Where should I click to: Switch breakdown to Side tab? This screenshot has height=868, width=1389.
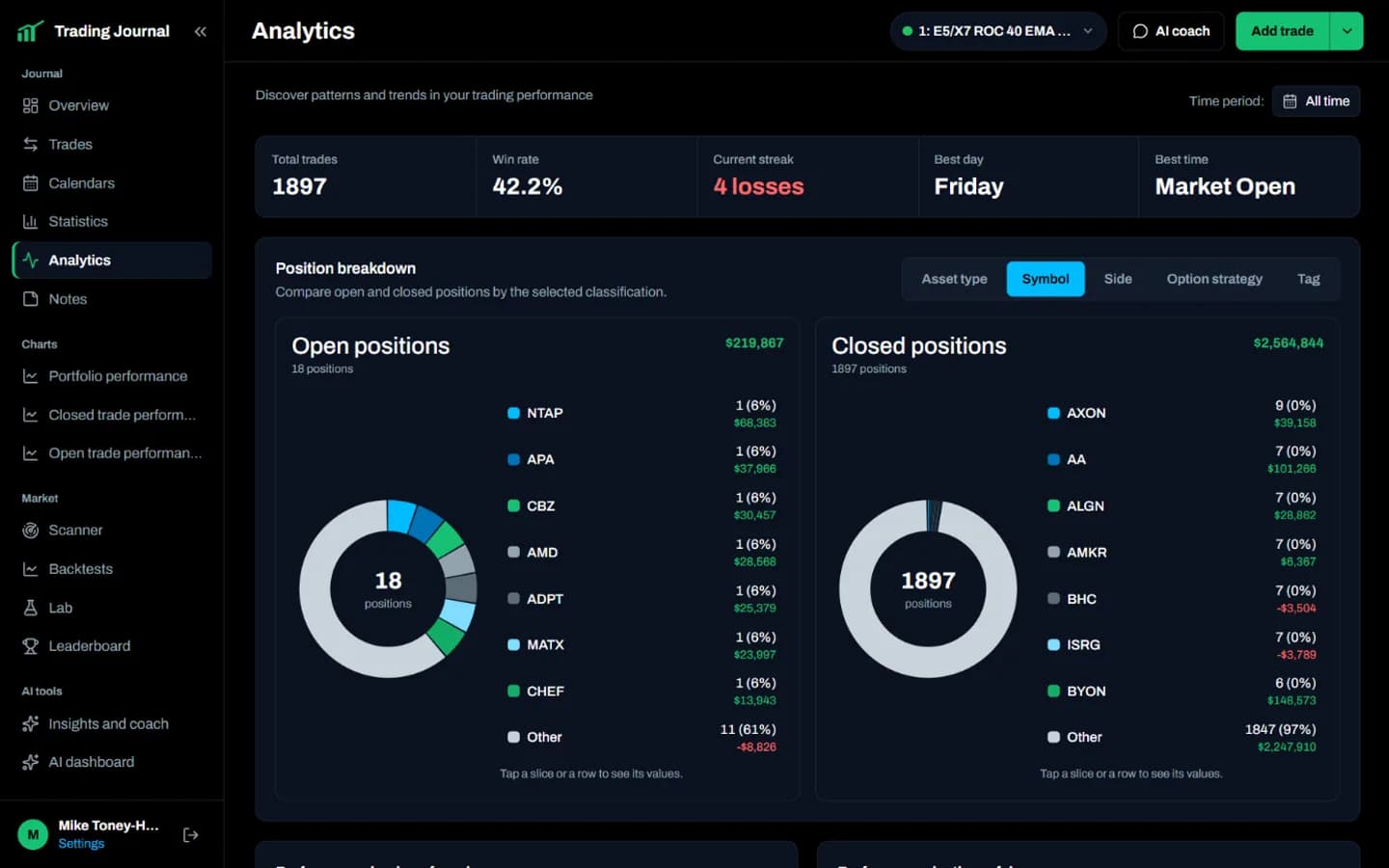pos(1118,279)
